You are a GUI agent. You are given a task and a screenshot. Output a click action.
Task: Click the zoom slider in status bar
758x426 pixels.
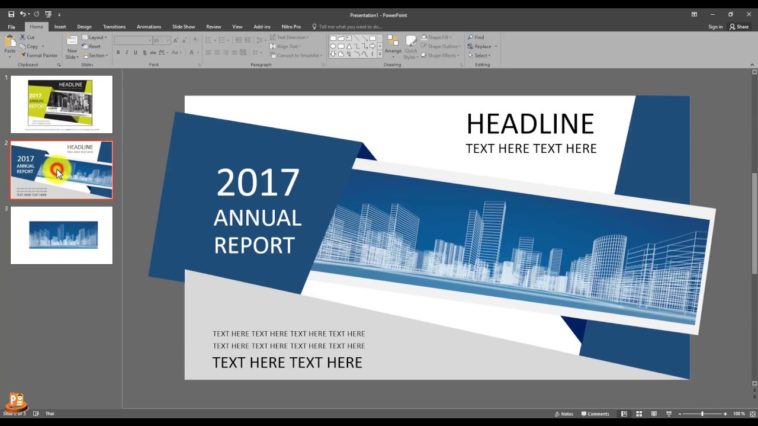point(702,413)
